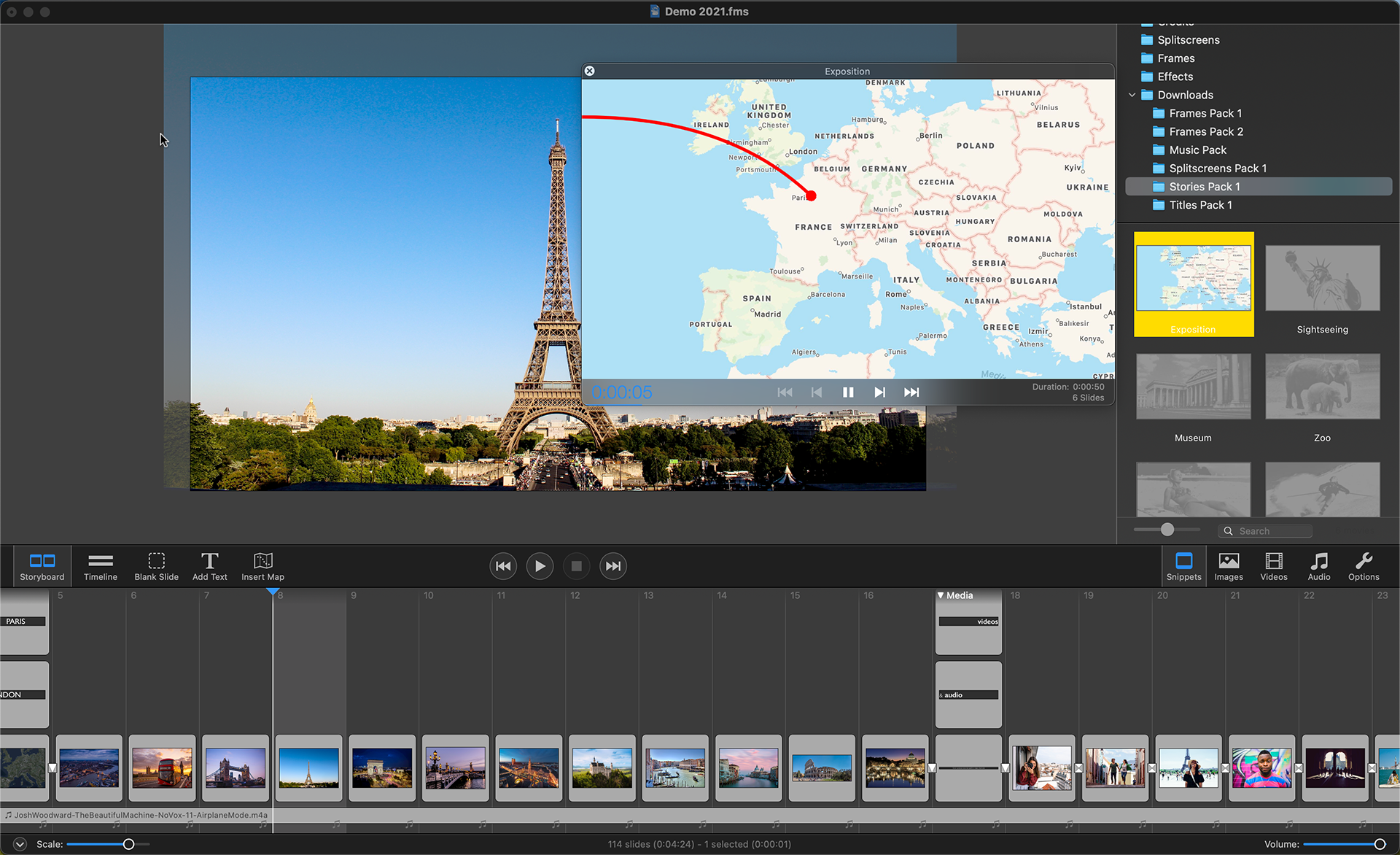The height and width of the screenshot is (855, 1400).
Task: Select the Sightseeing snippet thumbnail
Action: [1322, 279]
